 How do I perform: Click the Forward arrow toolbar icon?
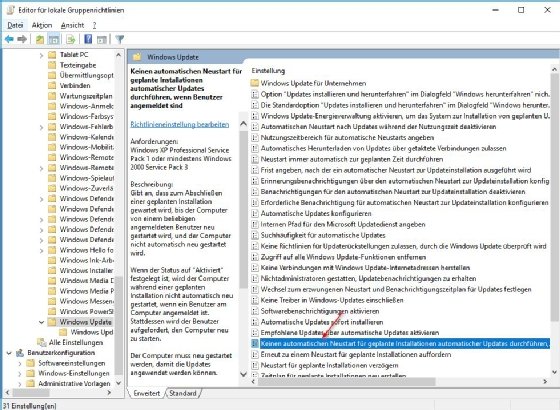[22, 39]
